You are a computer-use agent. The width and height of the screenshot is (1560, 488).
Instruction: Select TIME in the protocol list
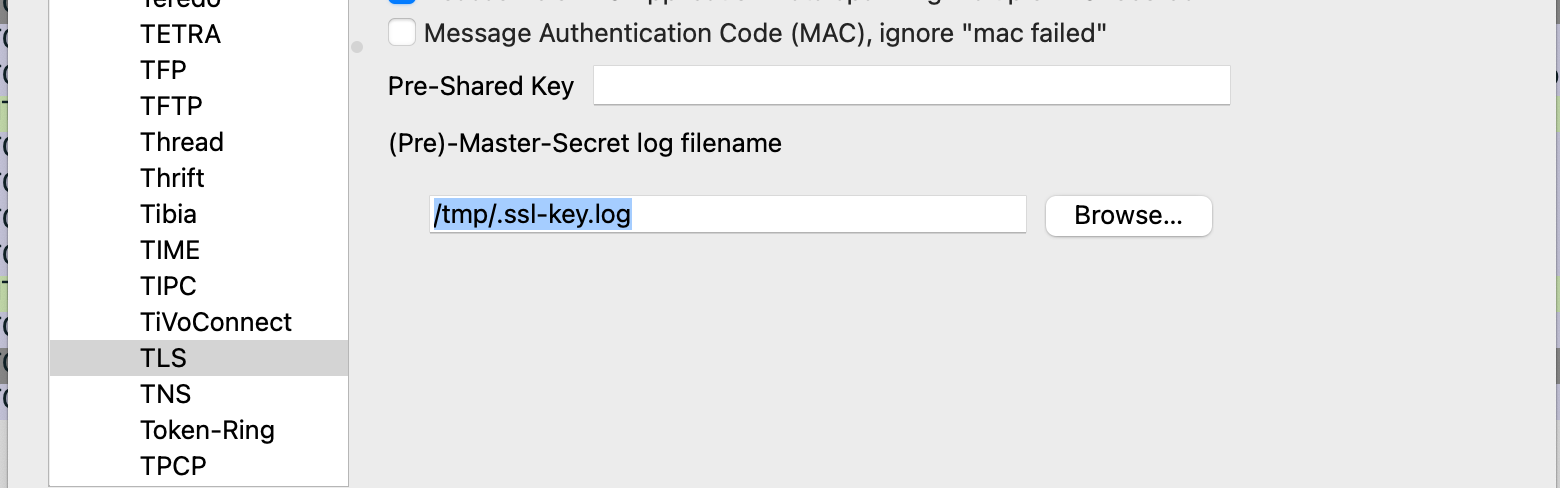[x=170, y=250]
